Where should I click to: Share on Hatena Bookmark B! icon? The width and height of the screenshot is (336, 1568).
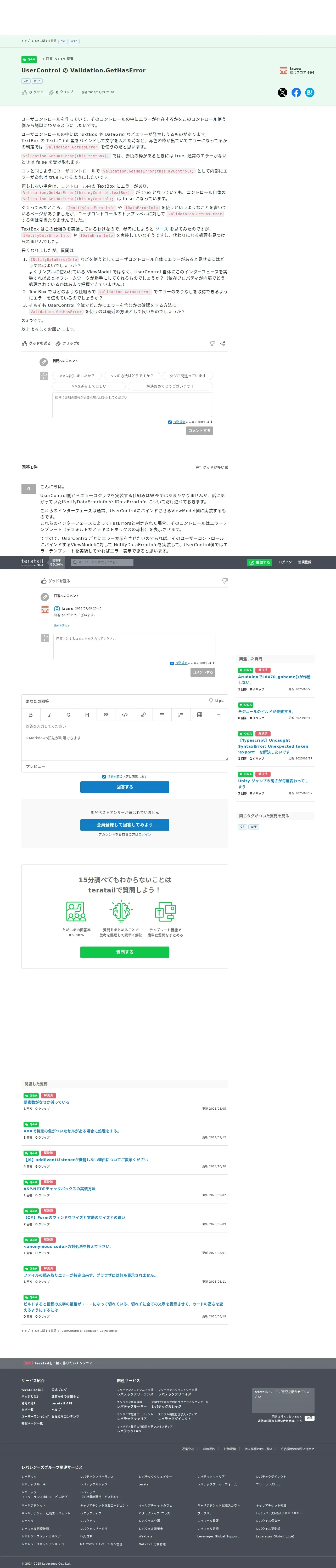click(x=310, y=93)
